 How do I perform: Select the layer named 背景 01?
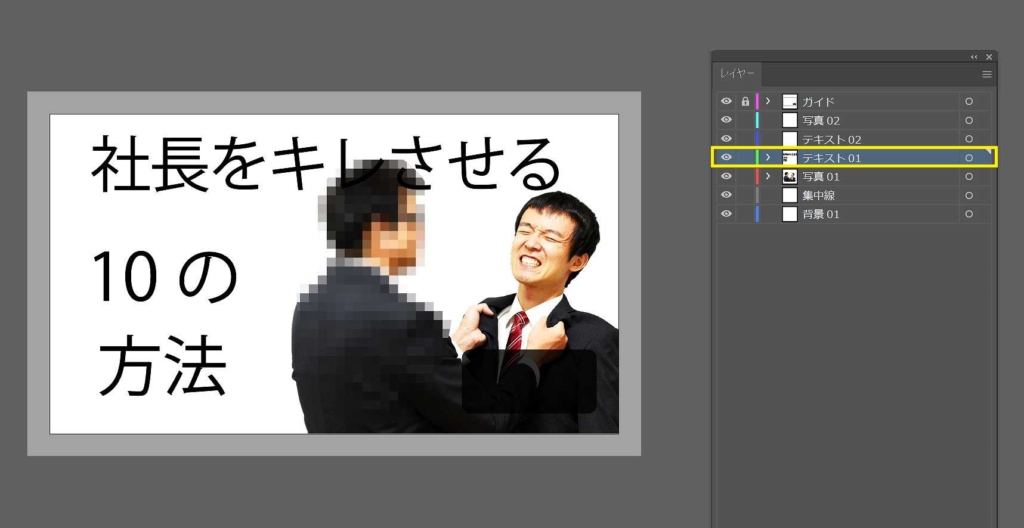coord(821,214)
